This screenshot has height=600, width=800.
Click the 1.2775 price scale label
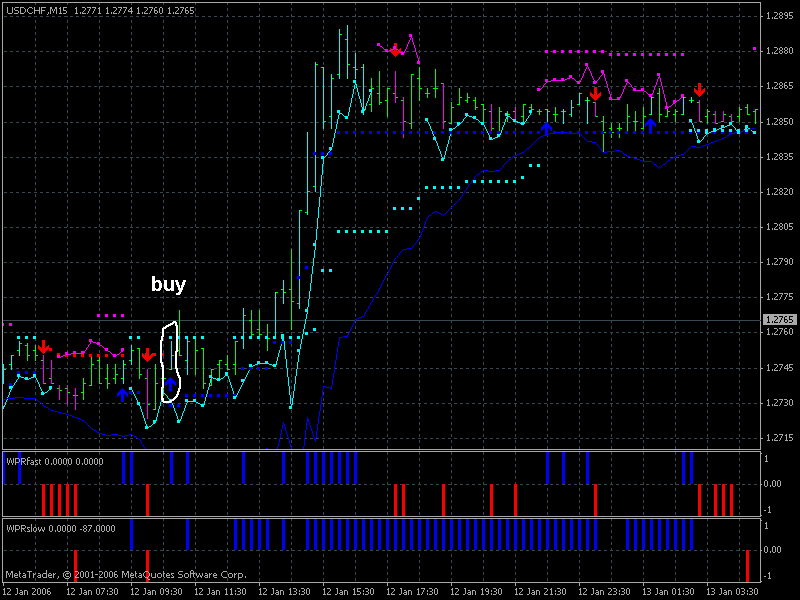click(780, 297)
